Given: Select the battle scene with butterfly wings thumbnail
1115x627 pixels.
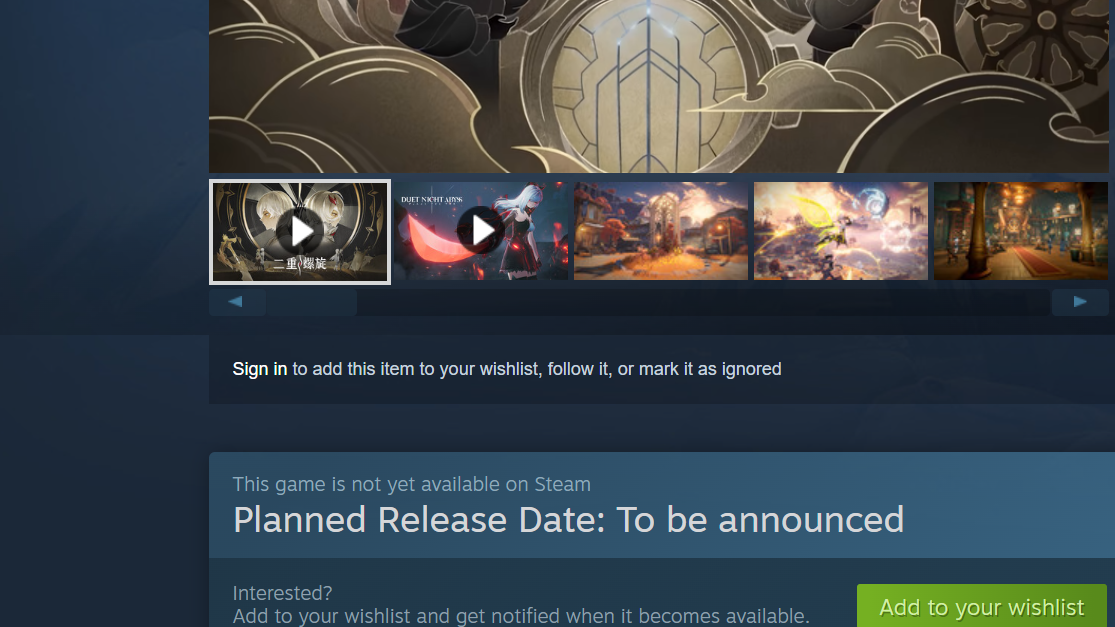Looking at the screenshot, I should [x=841, y=231].
